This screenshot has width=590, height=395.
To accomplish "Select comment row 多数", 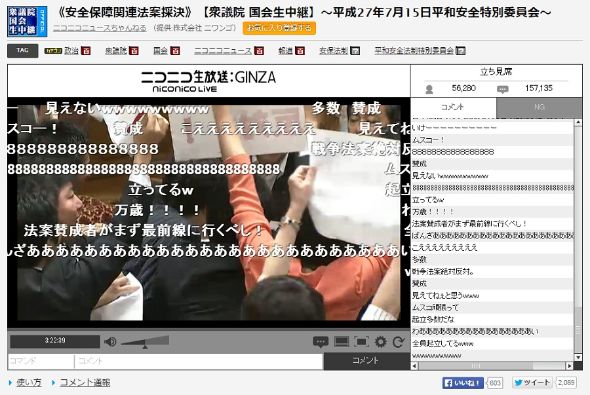I will (x=492, y=260).
